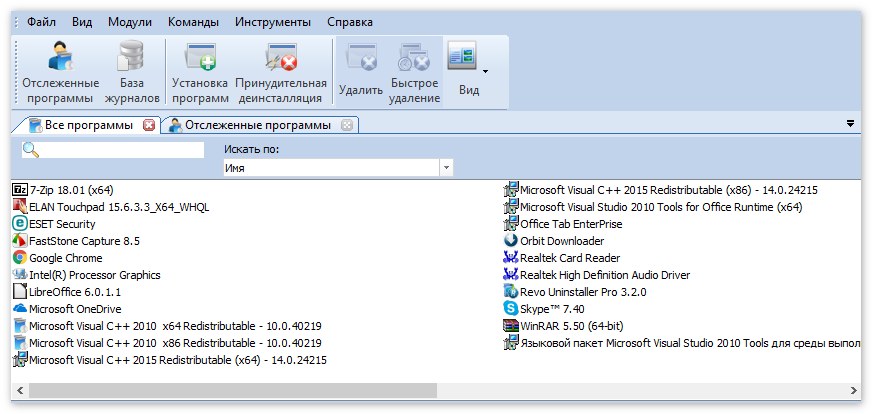Viewport: 872px width, 414px height.
Task: Close the Отслеженные программы tab
Action: 346,125
